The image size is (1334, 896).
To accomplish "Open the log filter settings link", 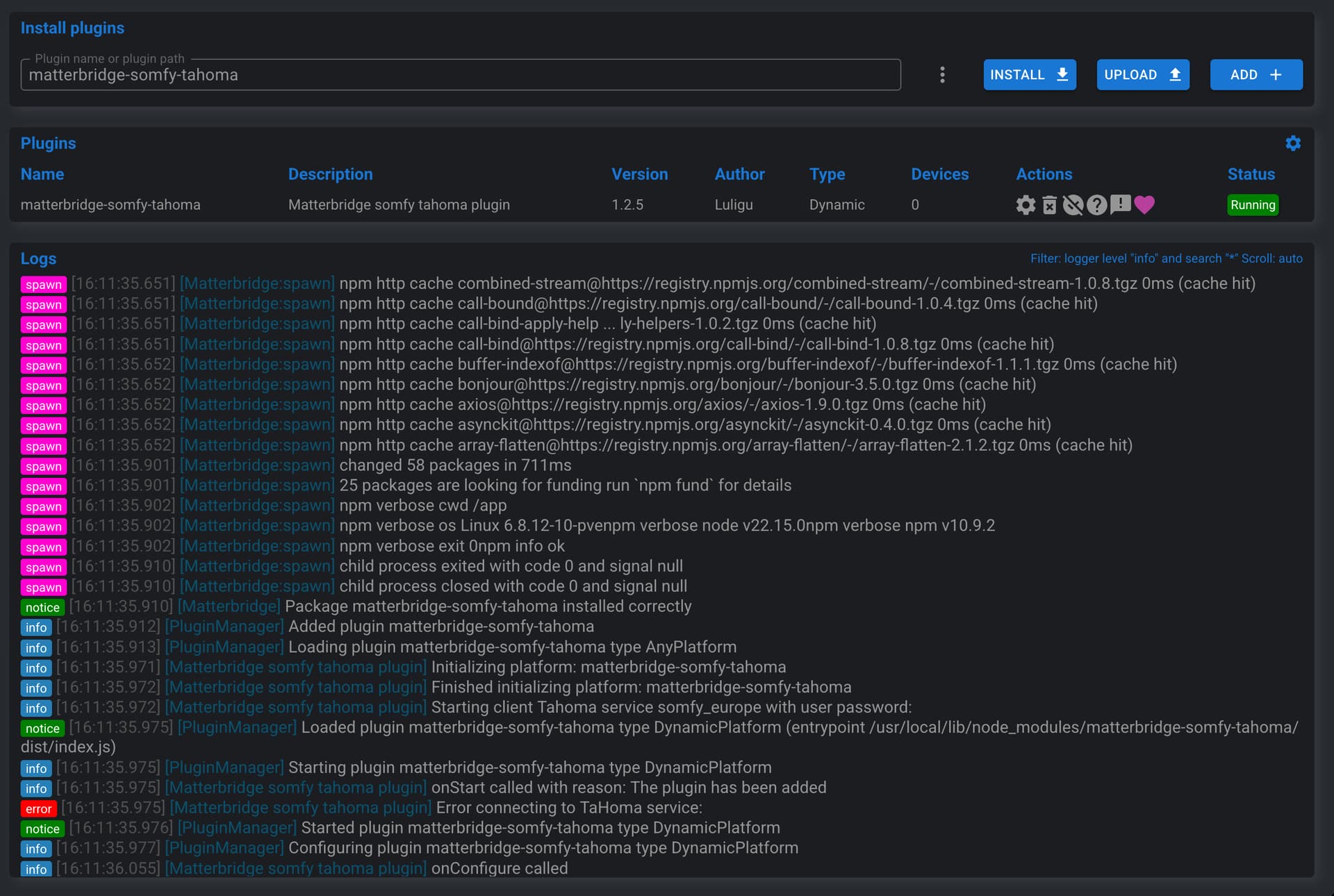I will tap(1166, 258).
